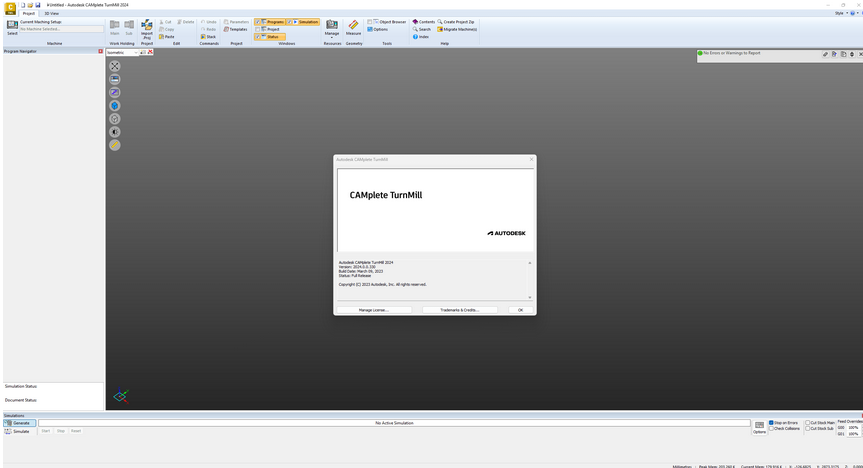Click the eraser icon in errors panel
This screenshot has width=863, height=468.
(x=825, y=54)
